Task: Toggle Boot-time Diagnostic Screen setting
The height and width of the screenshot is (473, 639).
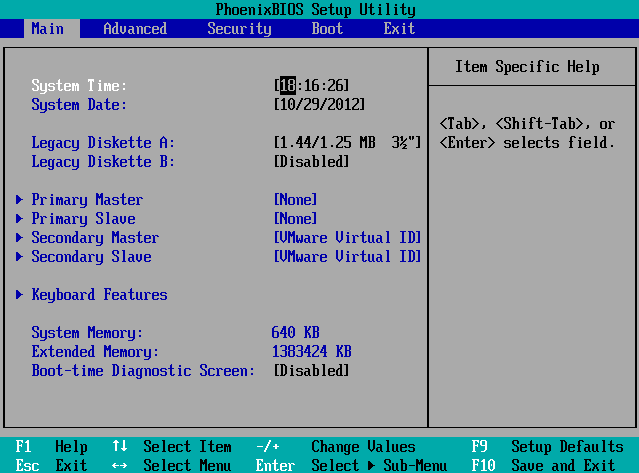Action: tap(311, 371)
